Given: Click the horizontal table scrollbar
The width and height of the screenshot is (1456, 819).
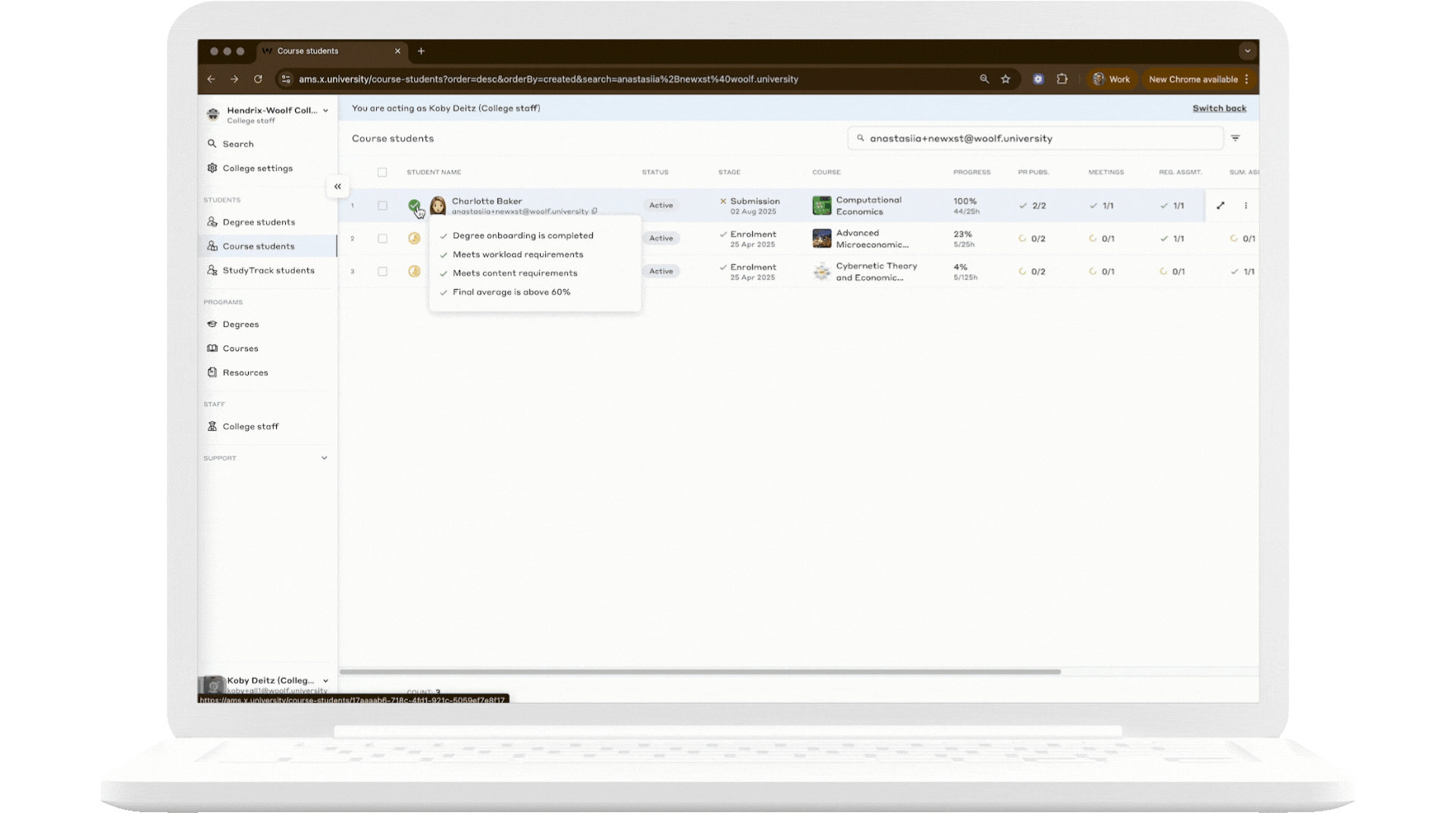Looking at the screenshot, I should click(x=699, y=672).
